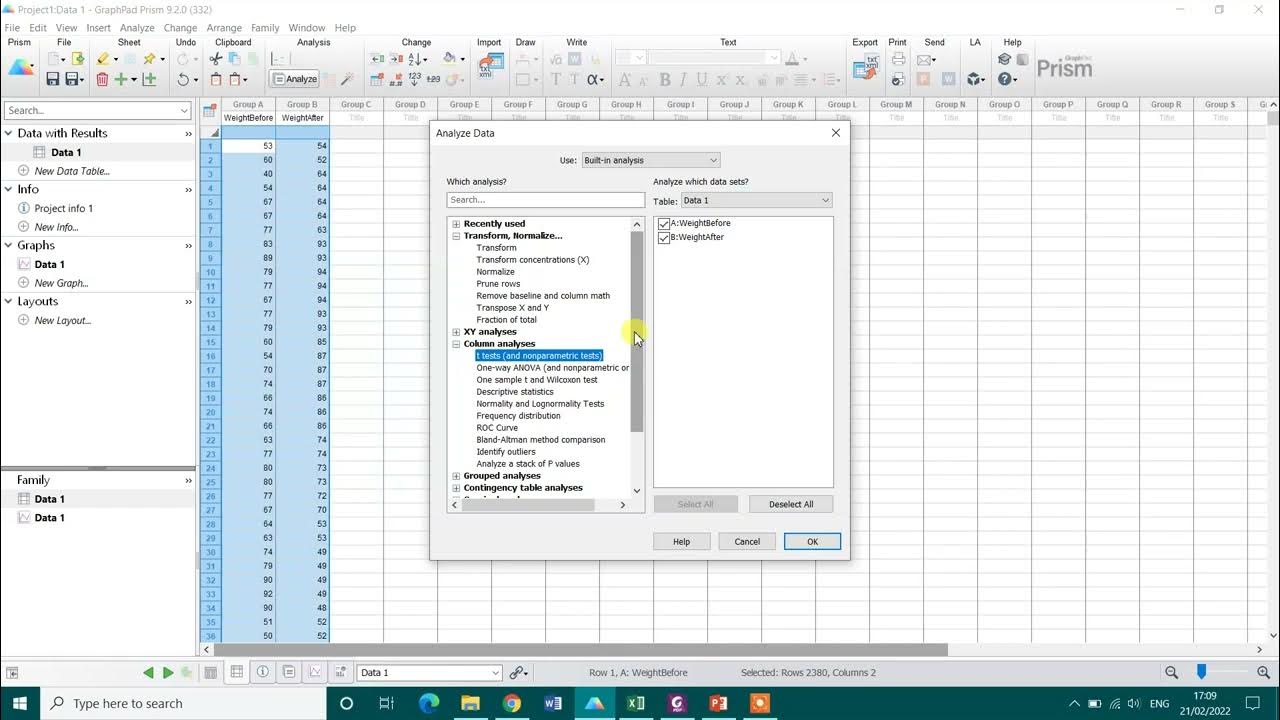This screenshot has width=1280, height=720.
Task: Open the Use: Built-in analysis dropdown
Action: point(651,160)
